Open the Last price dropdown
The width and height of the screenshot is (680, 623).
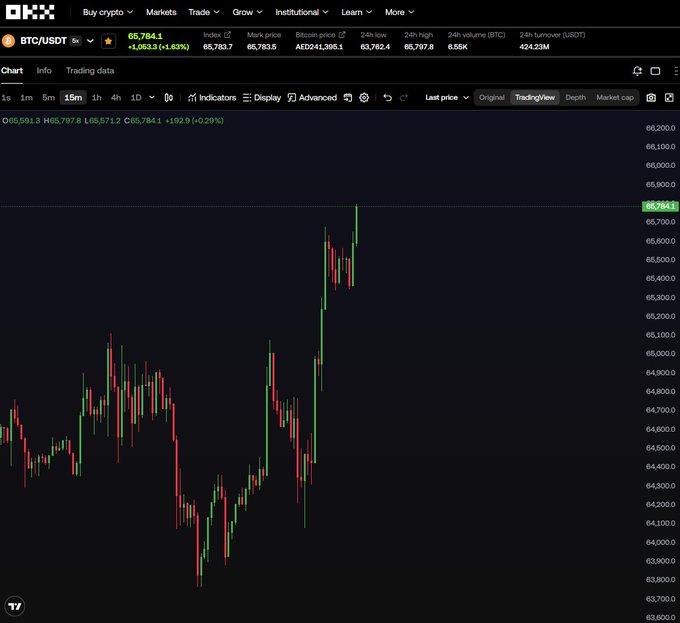tap(447, 98)
